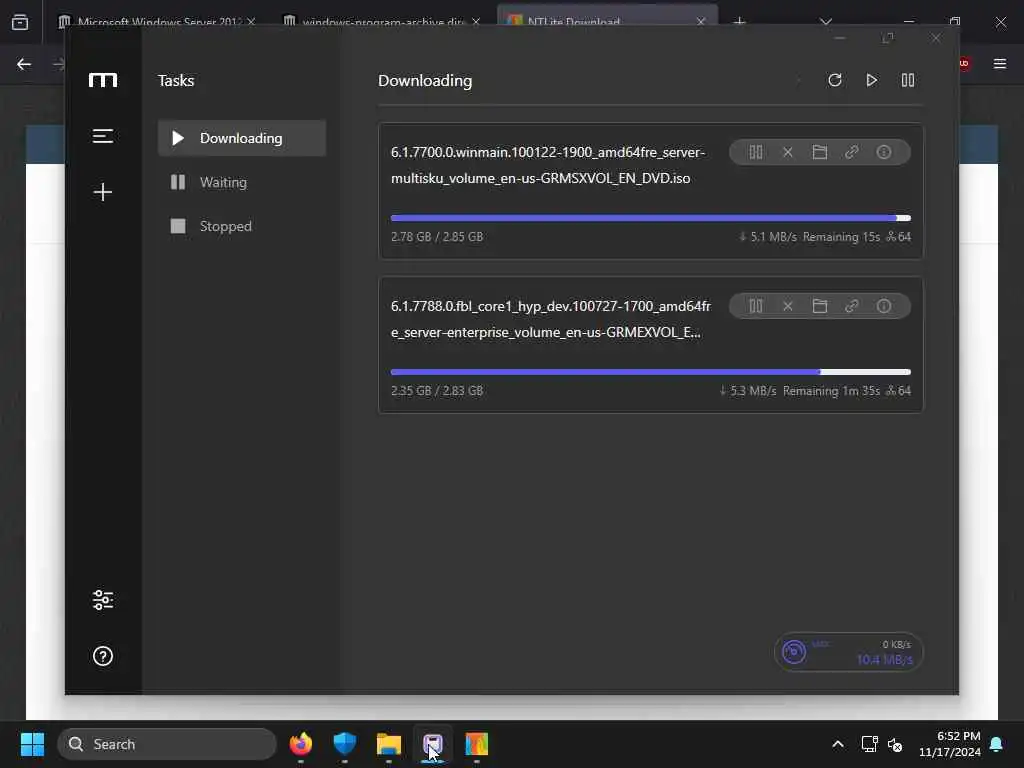Resume all tasks with the play icon
This screenshot has height=768, width=1024.
pyautogui.click(x=871, y=80)
